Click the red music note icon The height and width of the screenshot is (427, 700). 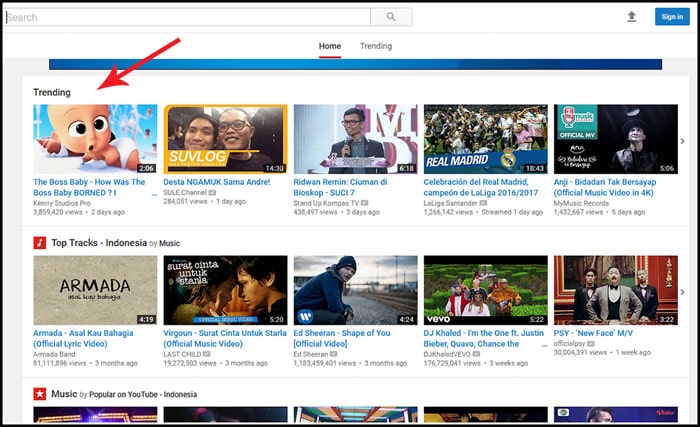click(x=40, y=243)
